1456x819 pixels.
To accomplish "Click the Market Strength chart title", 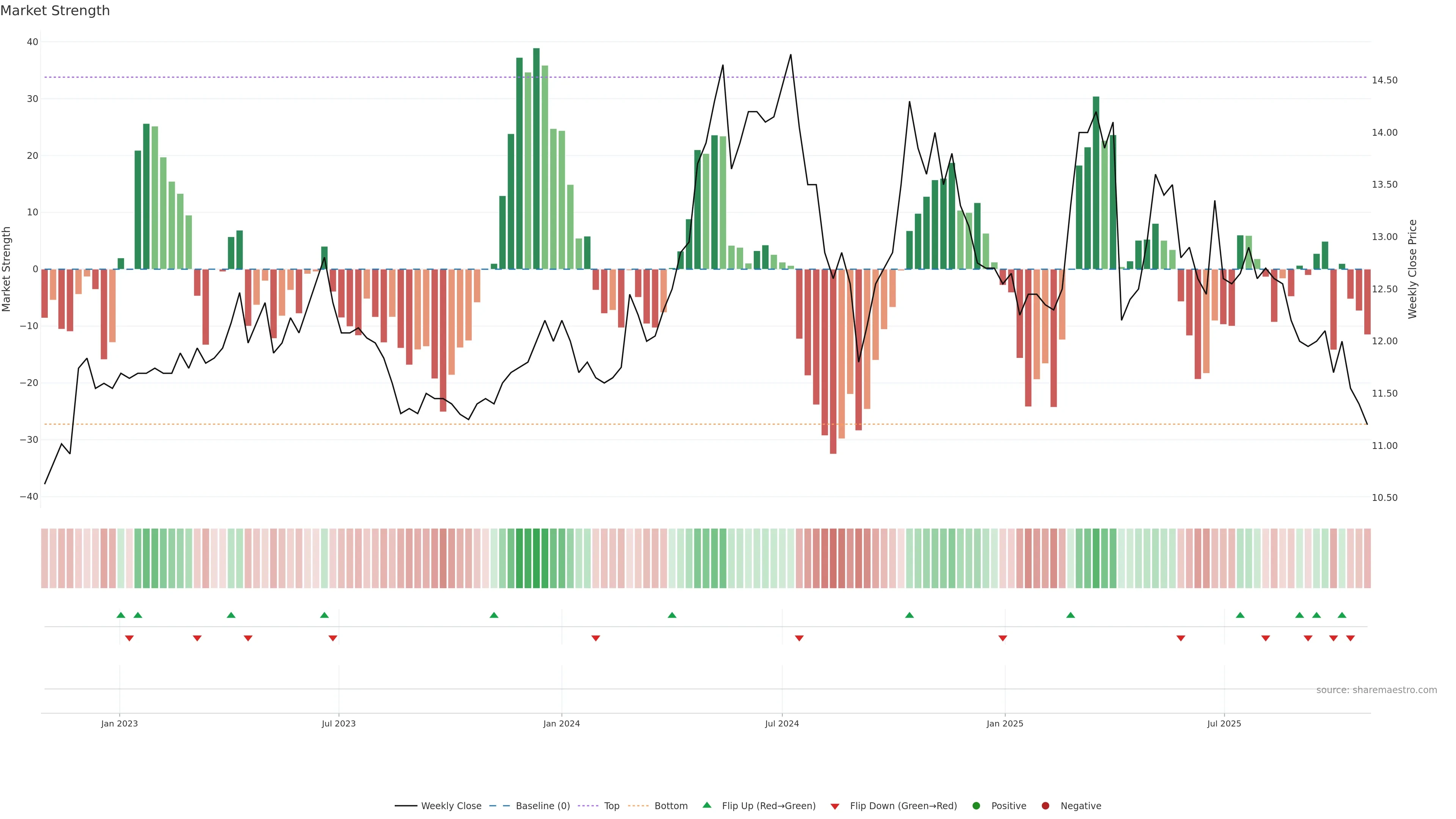I will (55, 11).
